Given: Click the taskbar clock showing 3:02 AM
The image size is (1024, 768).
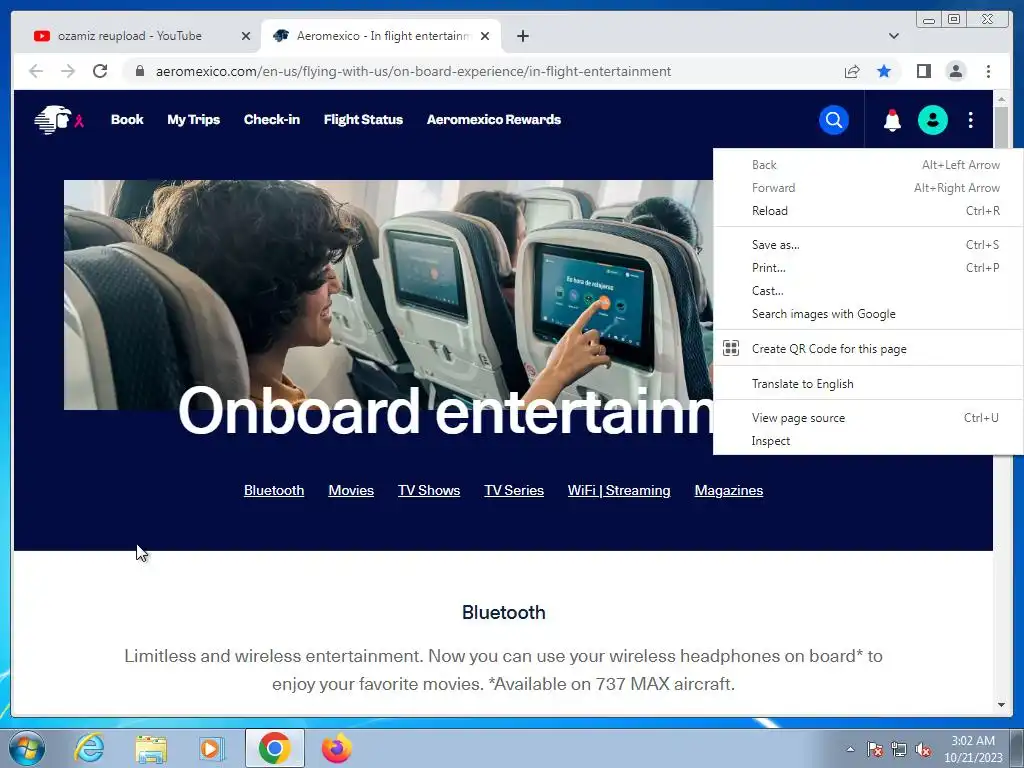Looking at the screenshot, I should coord(973,749).
